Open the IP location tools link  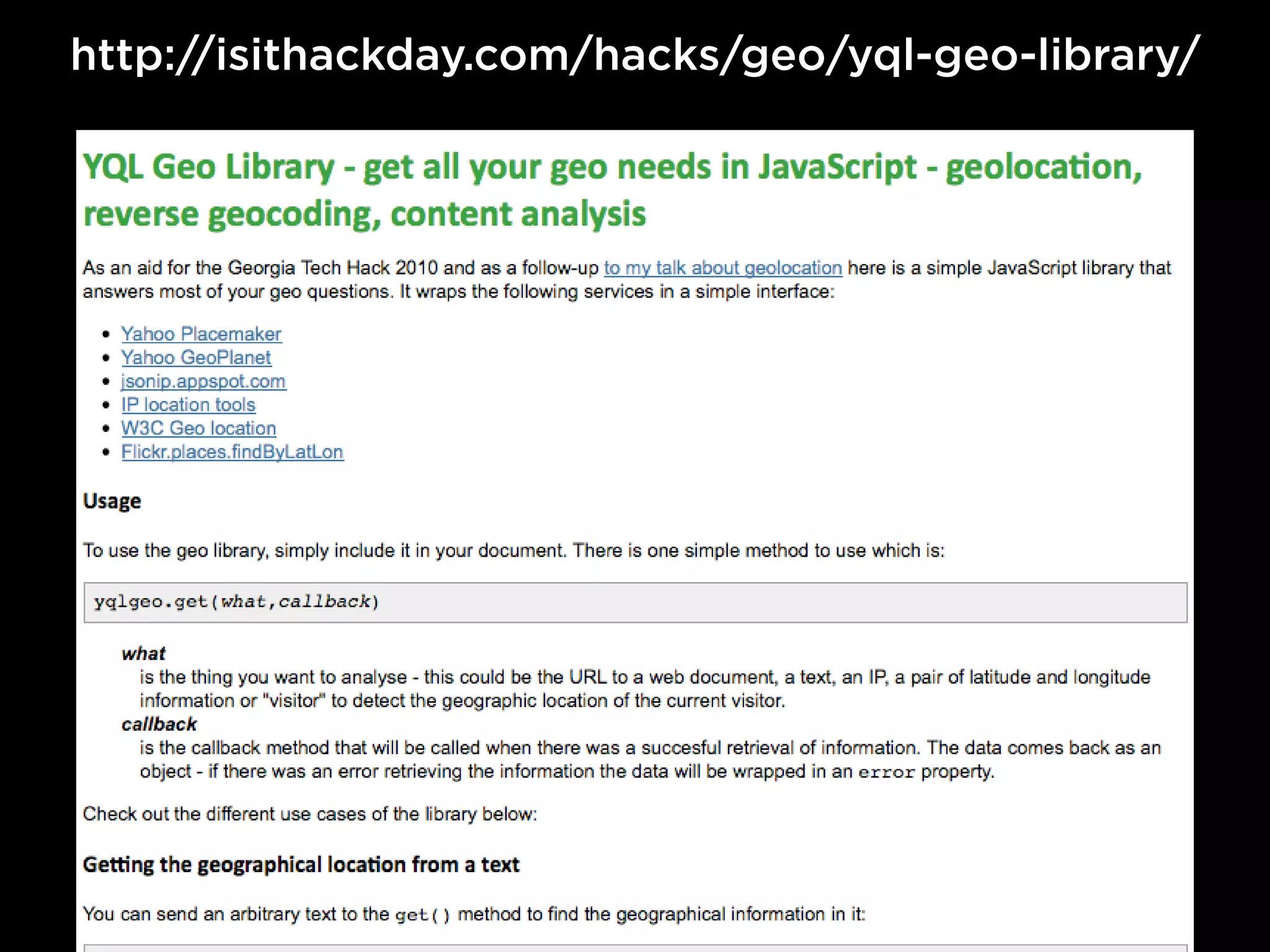click(x=189, y=405)
